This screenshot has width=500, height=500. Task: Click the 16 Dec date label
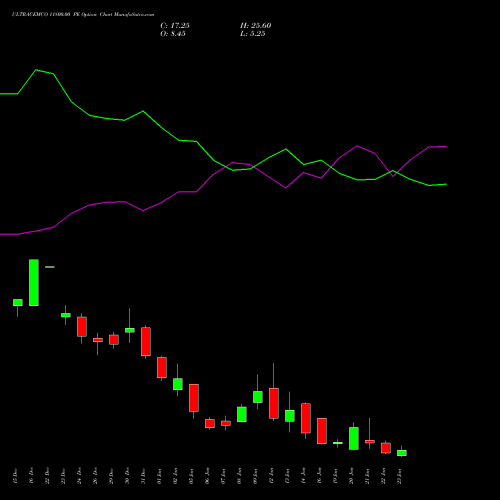[x=31, y=476]
